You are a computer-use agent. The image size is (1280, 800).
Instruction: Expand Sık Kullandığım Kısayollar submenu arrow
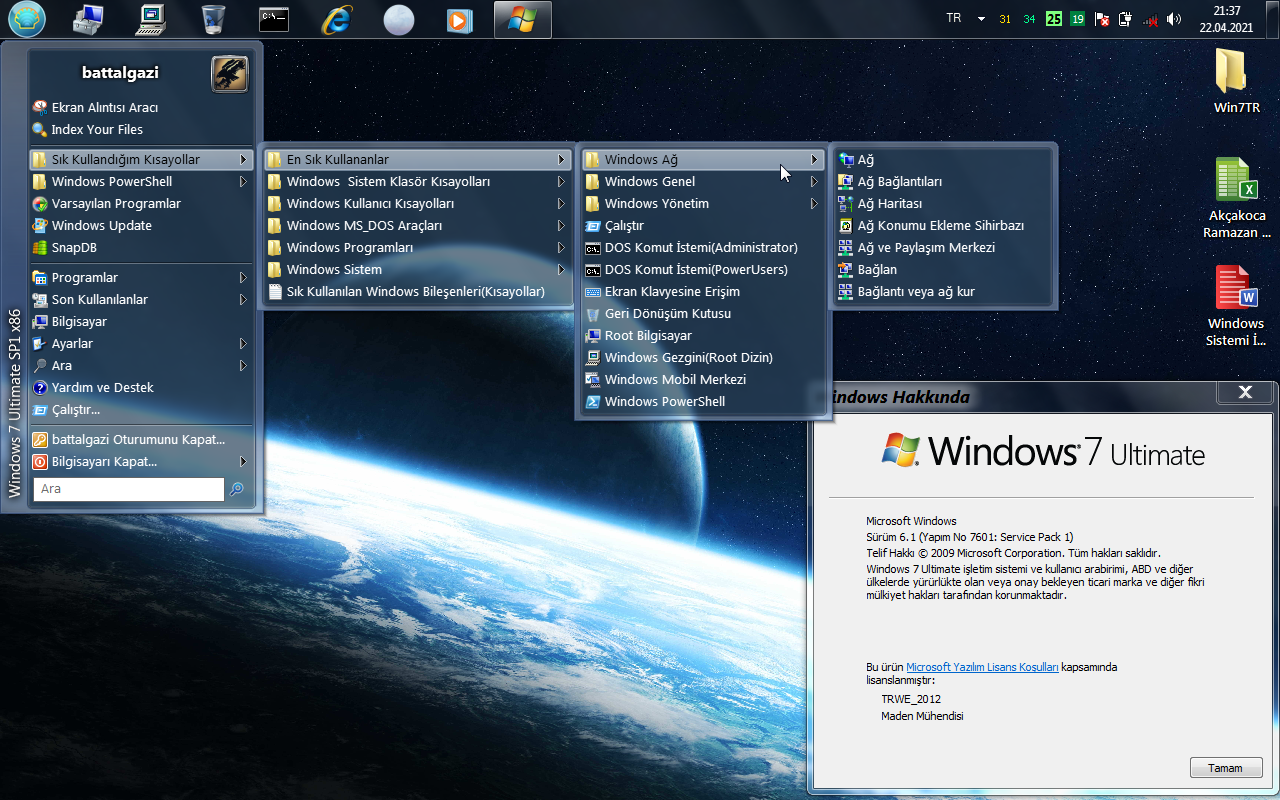pos(243,159)
